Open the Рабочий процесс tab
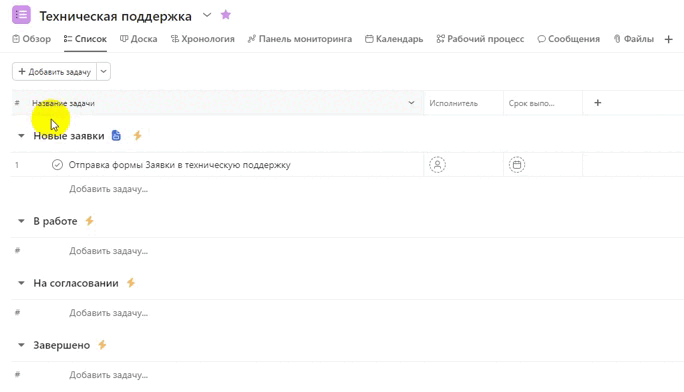The height and width of the screenshot is (392, 684). point(480,39)
